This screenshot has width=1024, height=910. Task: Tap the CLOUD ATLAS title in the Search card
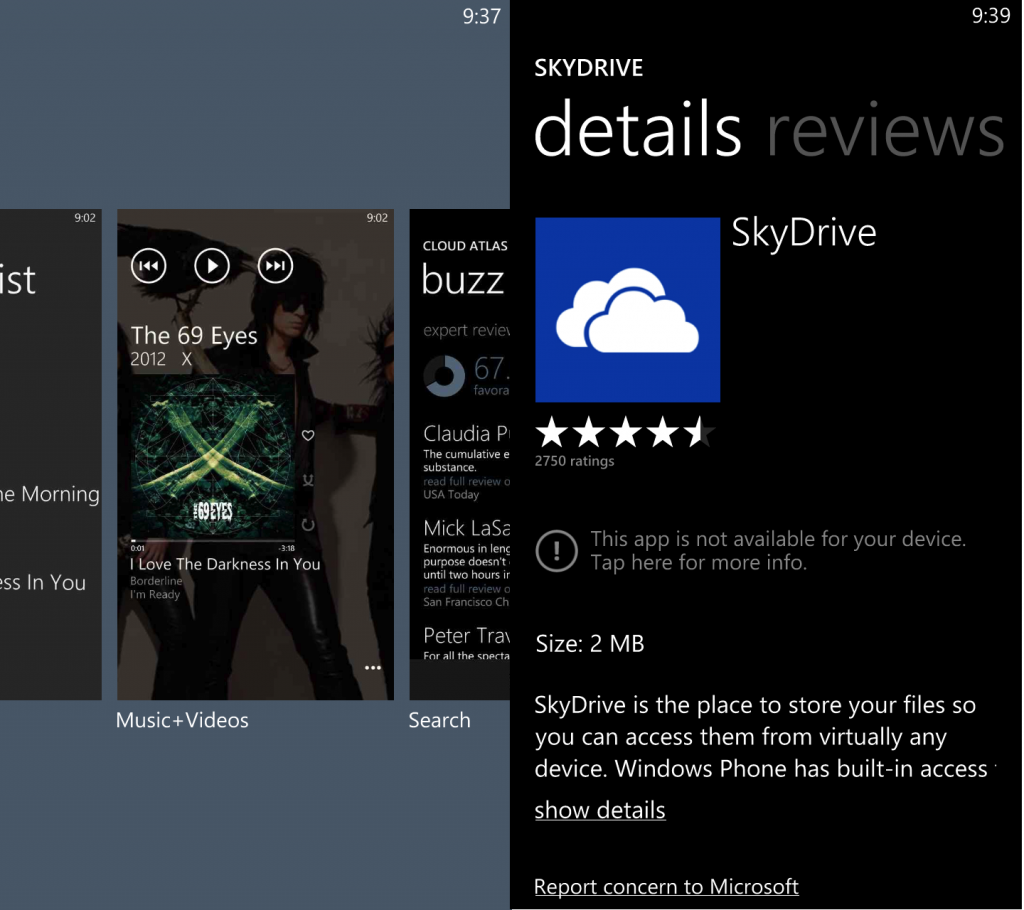(x=465, y=246)
